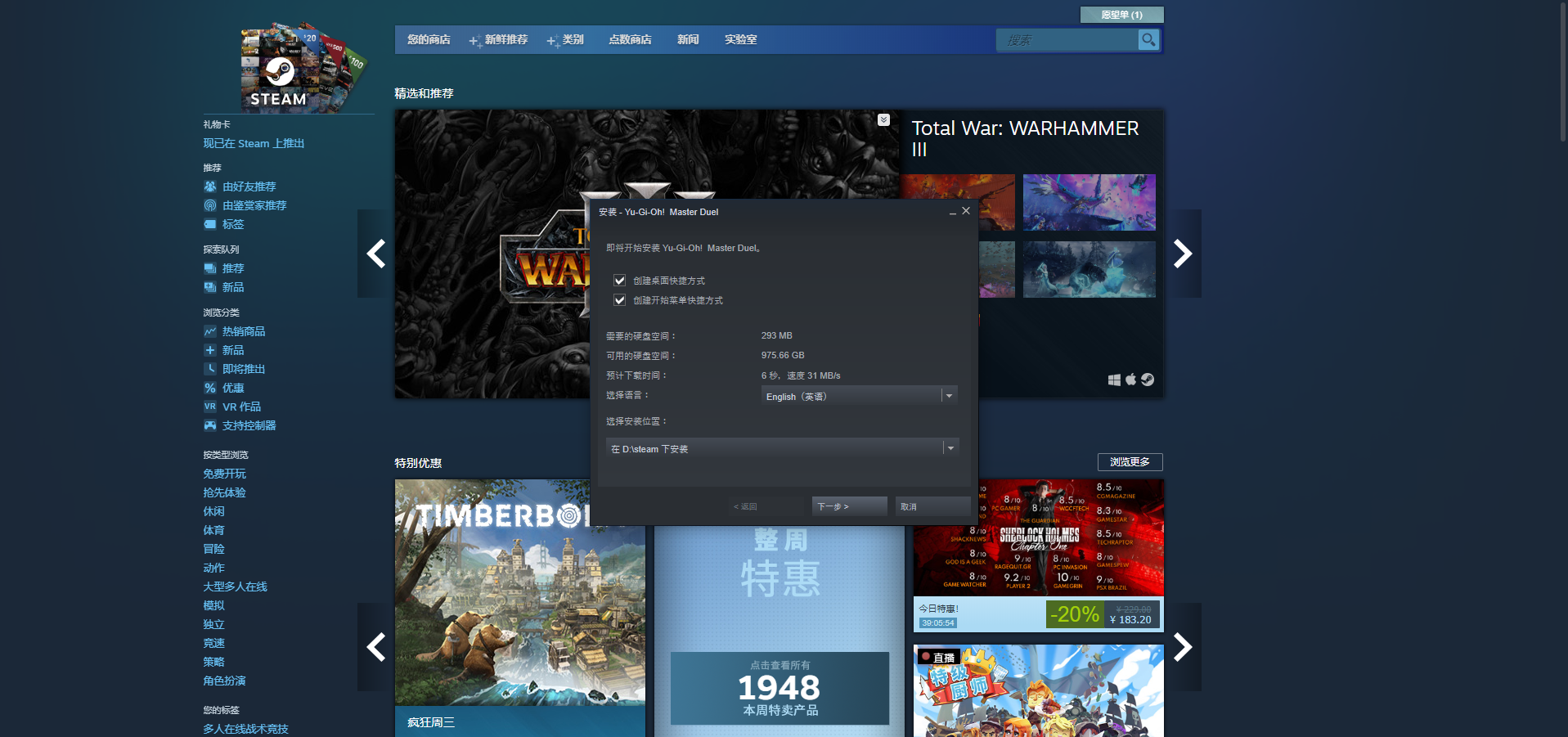Click the 返回 back button in dialog
This screenshot has height=737, width=1568.
pos(766,506)
